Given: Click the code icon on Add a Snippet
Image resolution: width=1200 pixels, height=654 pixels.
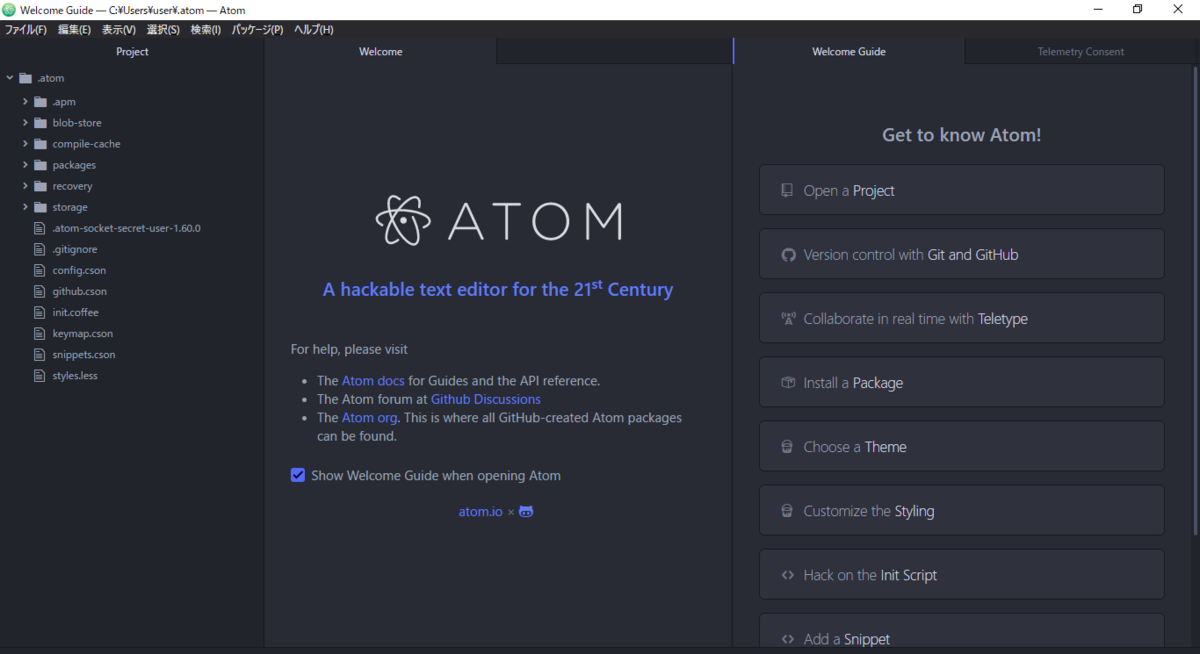Looking at the screenshot, I should 787,639.
